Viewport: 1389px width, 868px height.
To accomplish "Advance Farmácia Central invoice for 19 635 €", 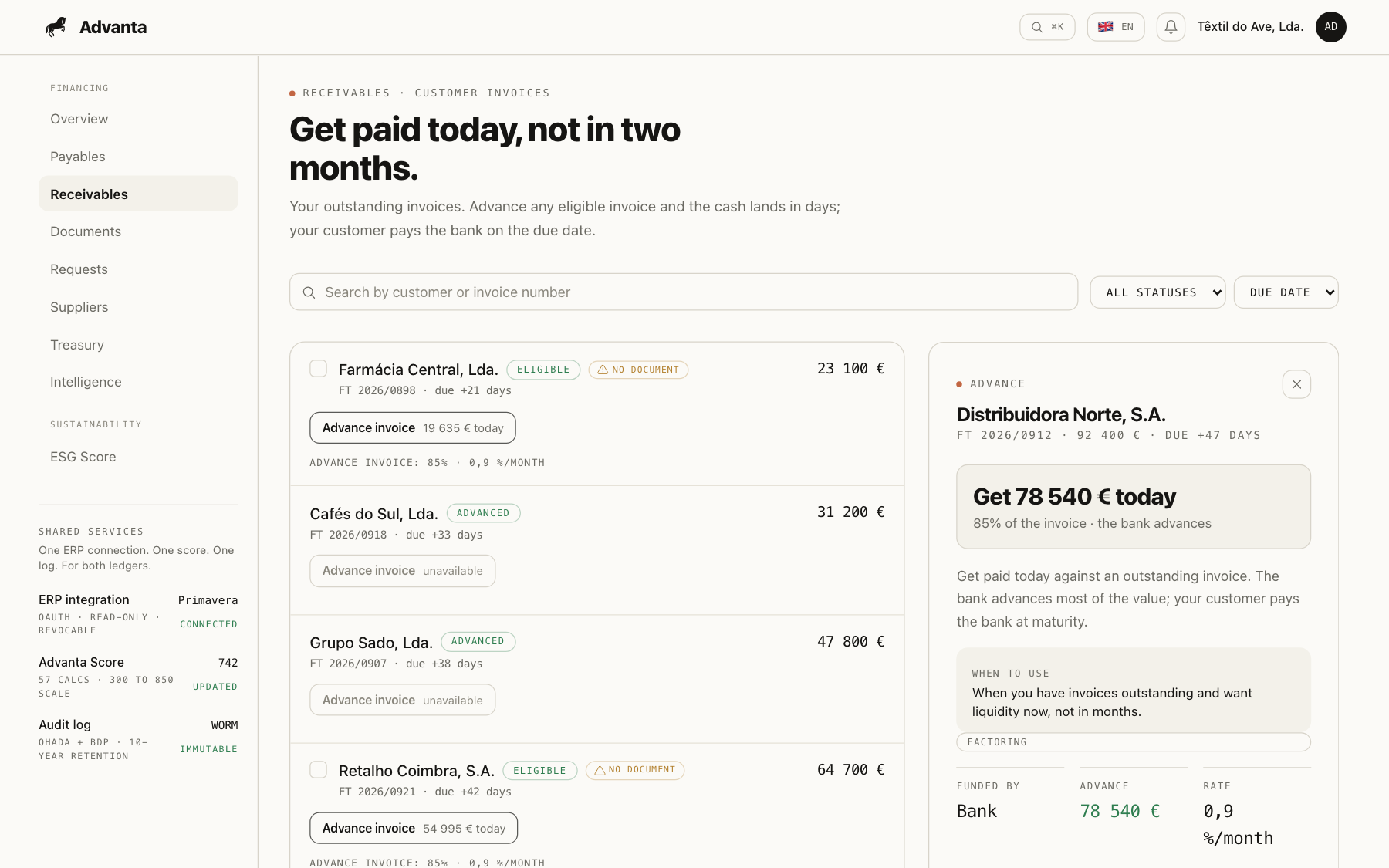I will click(413, 428).
